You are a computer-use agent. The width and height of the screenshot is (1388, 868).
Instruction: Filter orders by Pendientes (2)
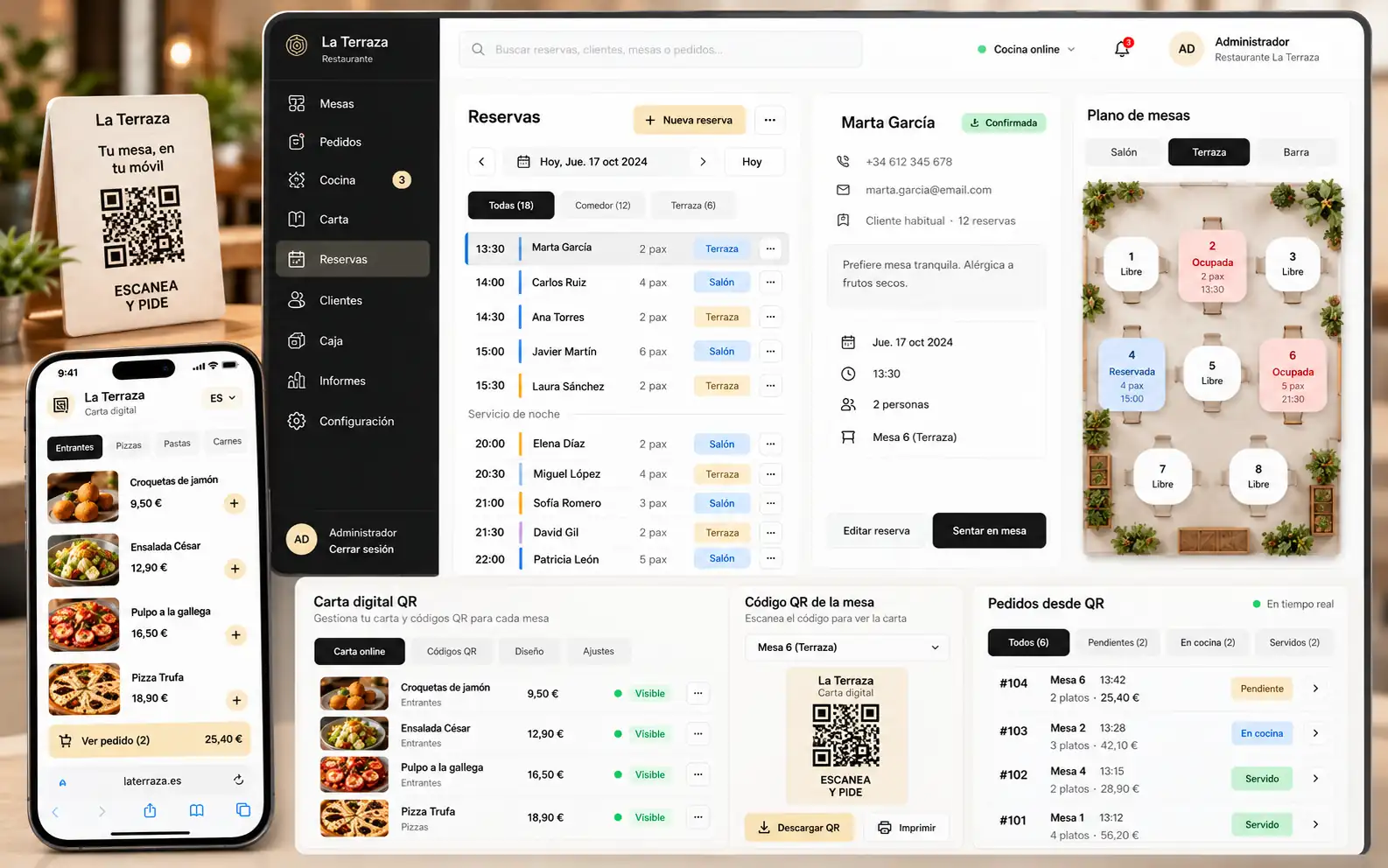[x=1118, y=642]
